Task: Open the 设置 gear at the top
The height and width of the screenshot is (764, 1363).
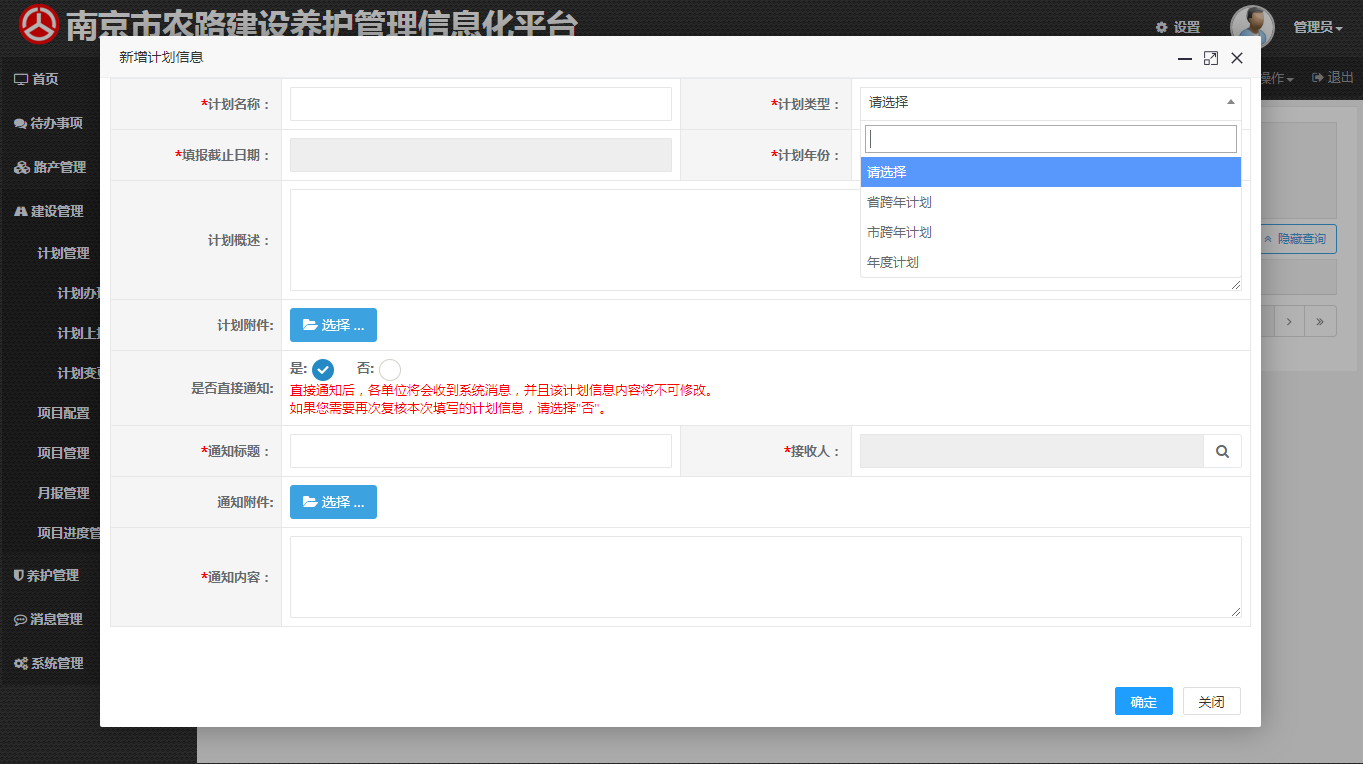Action: [x=1177, y=27]
